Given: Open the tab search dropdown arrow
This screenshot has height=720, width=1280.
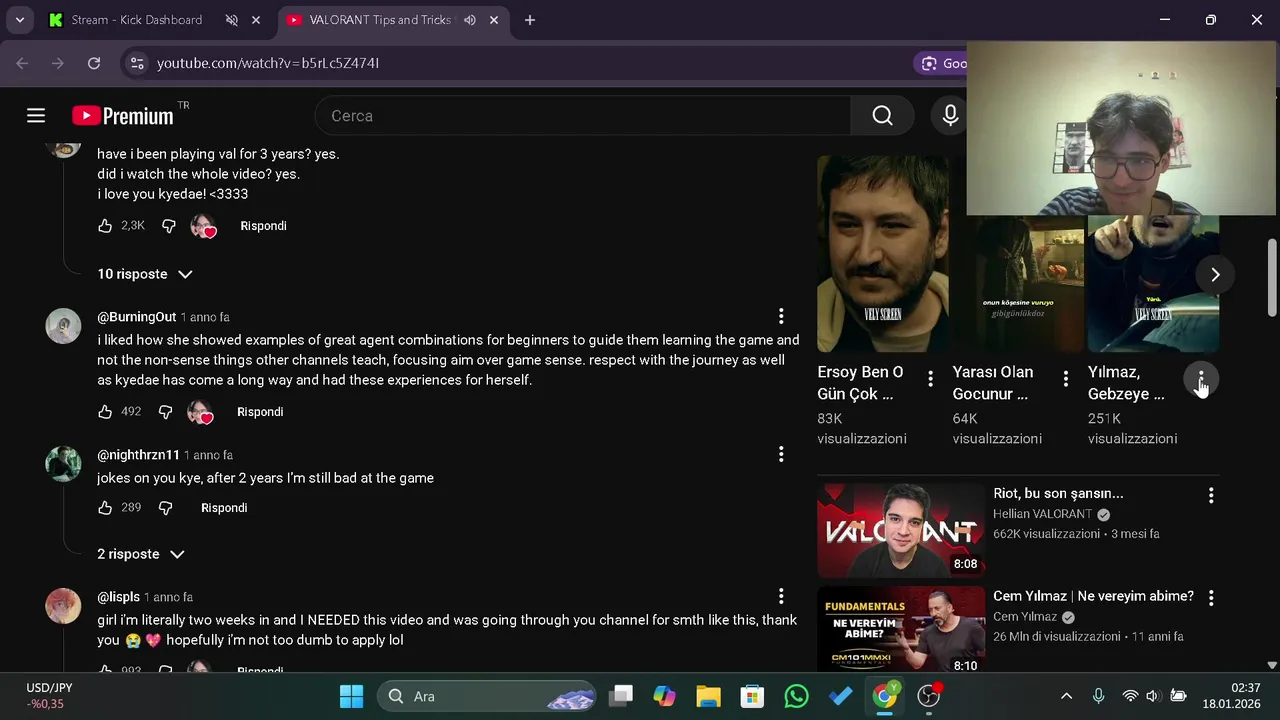Looking at the screenshot, I should (x=19, y=20).
